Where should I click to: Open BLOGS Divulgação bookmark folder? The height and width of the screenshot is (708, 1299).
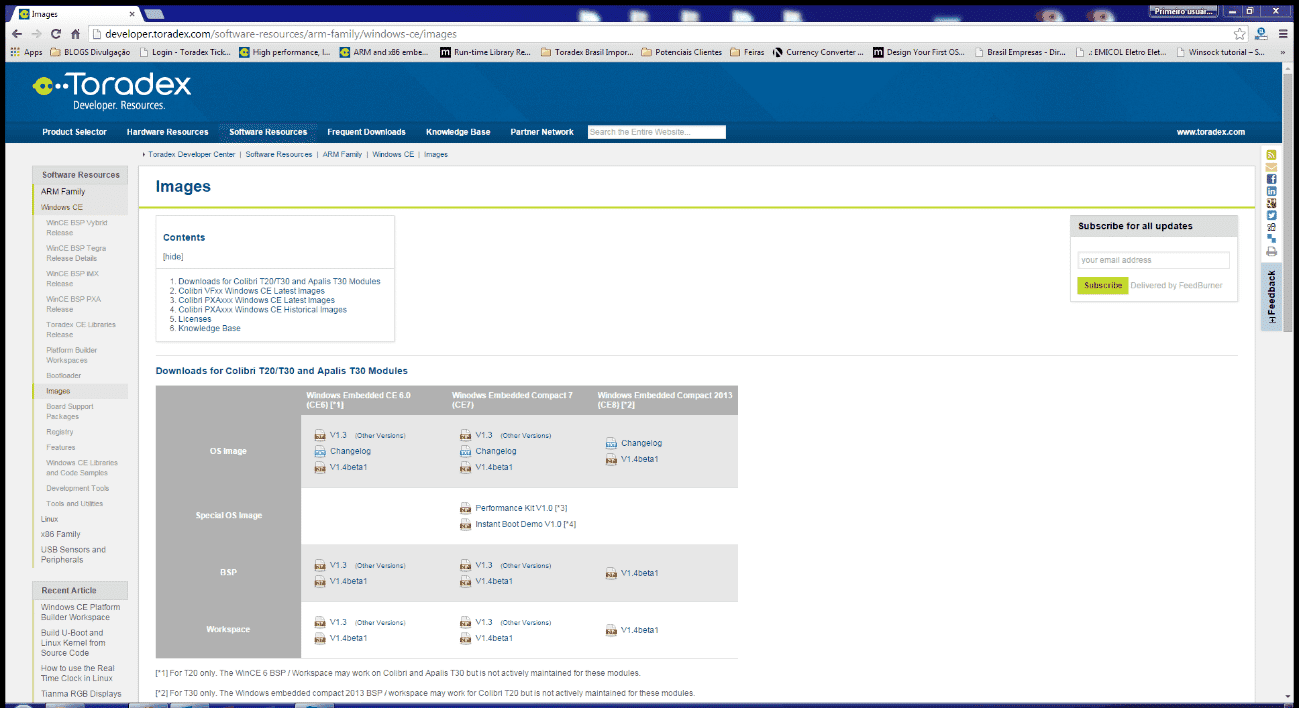(x=91, y=52)
